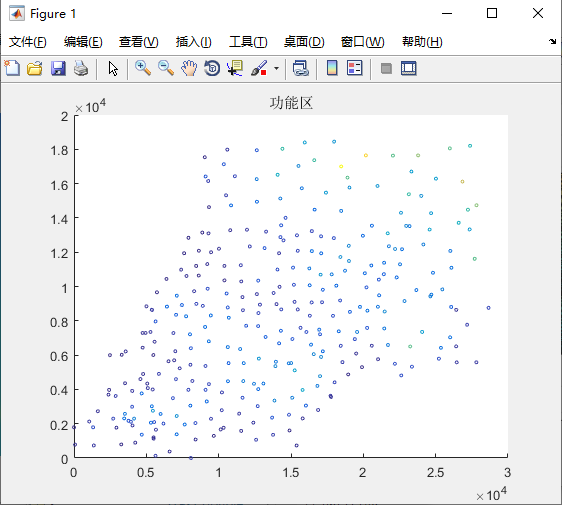Image resolution: width=562 pixels, height=505 pixels.
Task: Show Plot Tools and dock figure
Action: pos(409,68)
